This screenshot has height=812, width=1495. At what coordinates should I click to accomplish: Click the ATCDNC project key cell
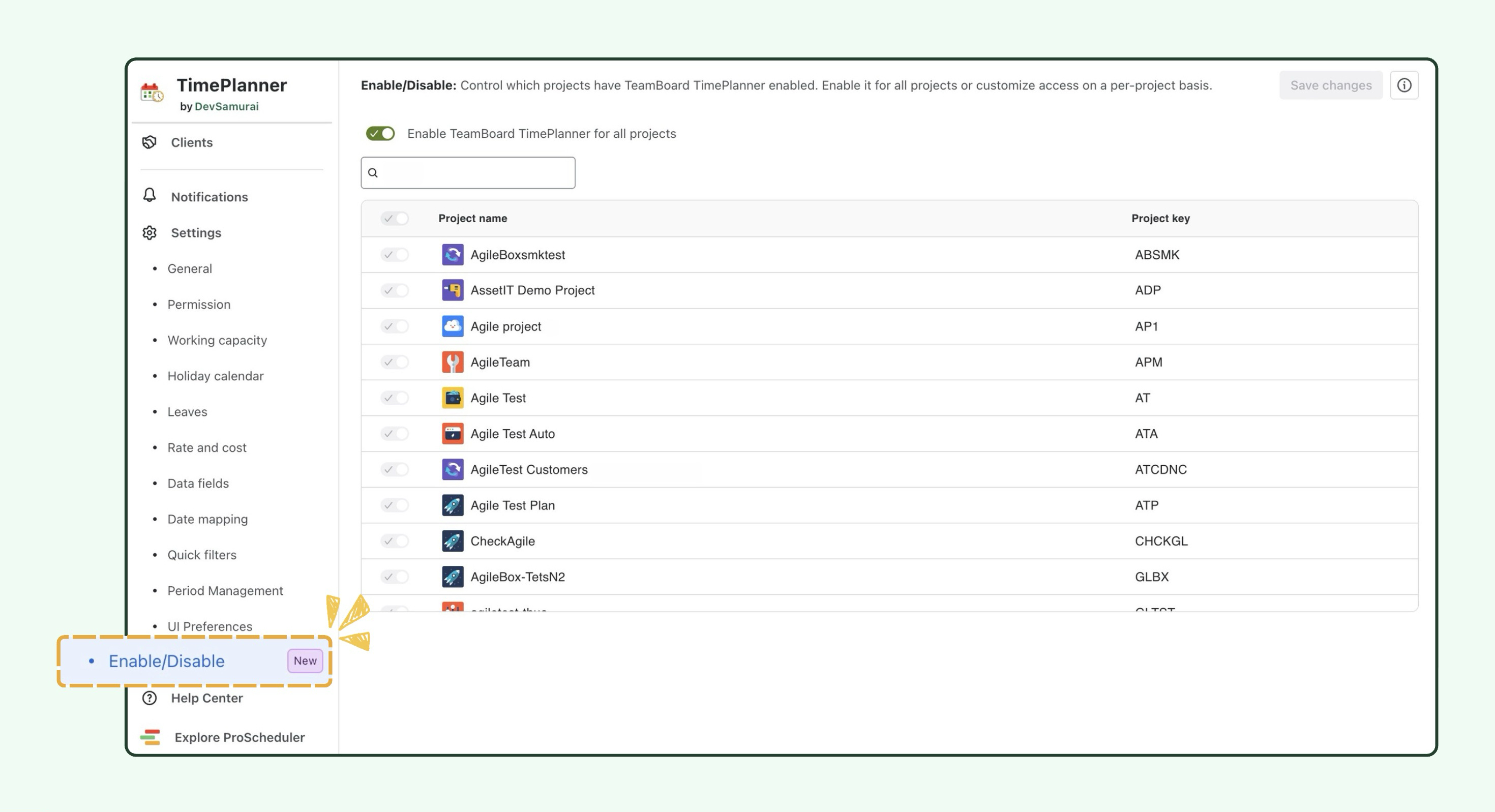(x=1161, y=469)
